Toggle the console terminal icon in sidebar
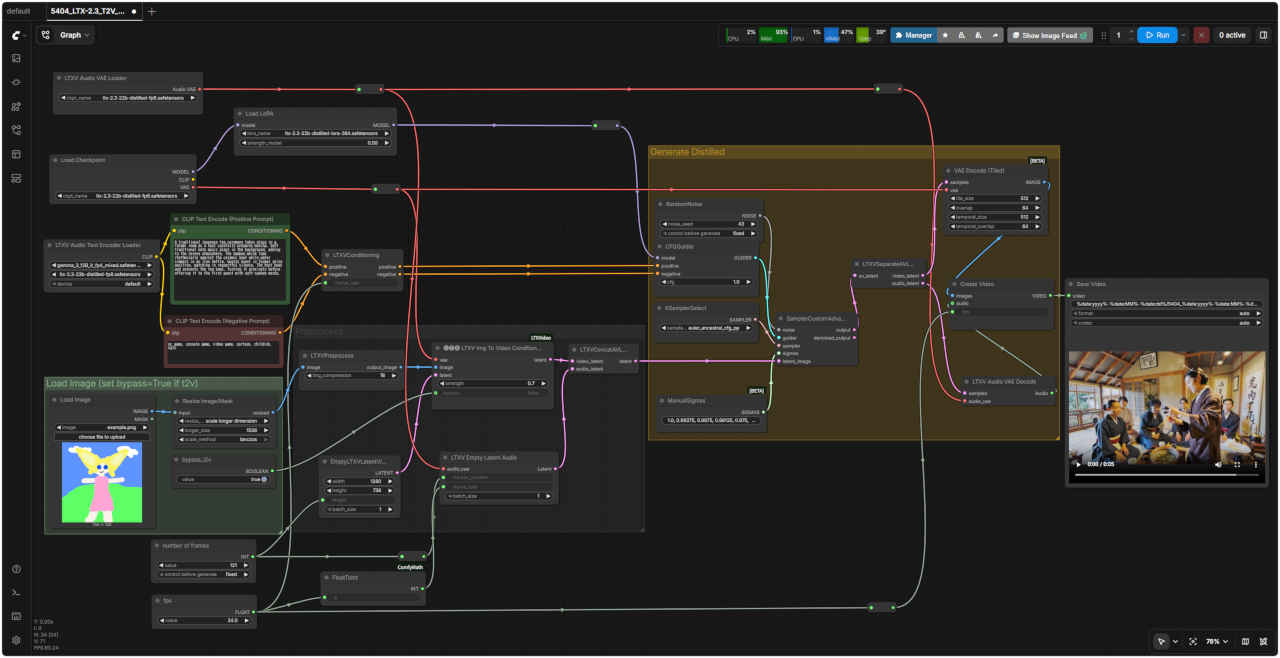 pyautogui.click(x=16, y=593)
